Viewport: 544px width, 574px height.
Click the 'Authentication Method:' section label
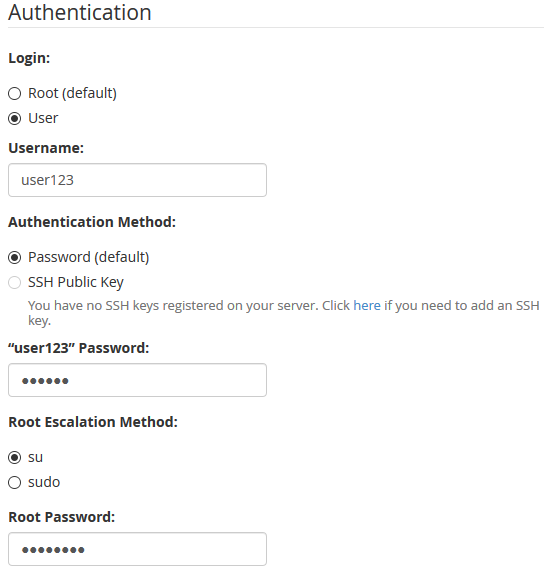click(92, 222)
